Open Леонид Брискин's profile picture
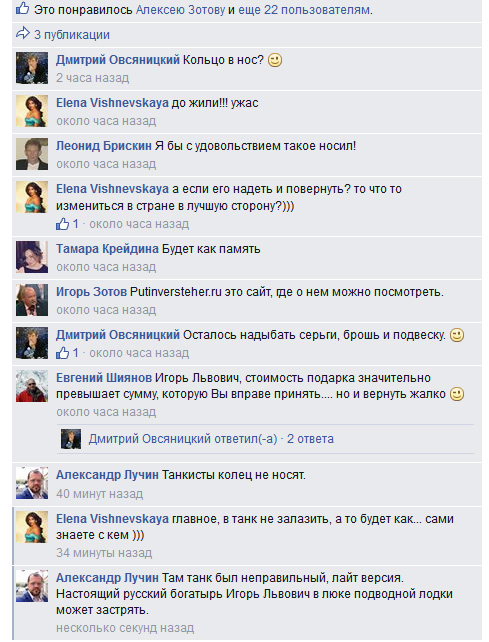This screenshot has height=642, width=489. click(32, 154)
